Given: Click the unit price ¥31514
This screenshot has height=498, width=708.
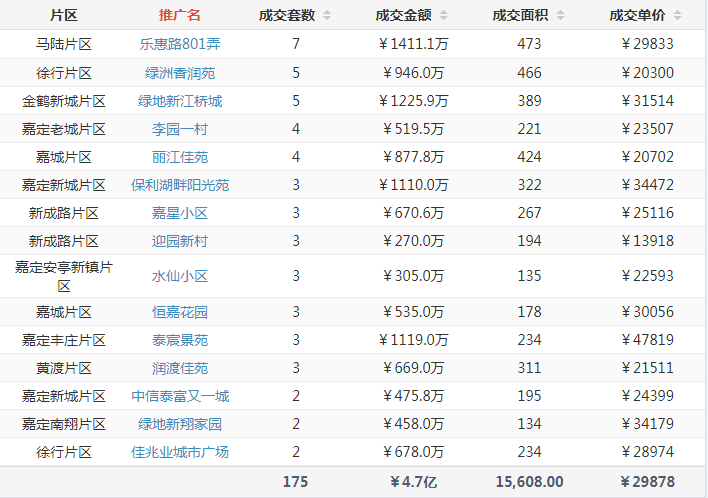Looking at the screenshot, I should tap(647, 101).
